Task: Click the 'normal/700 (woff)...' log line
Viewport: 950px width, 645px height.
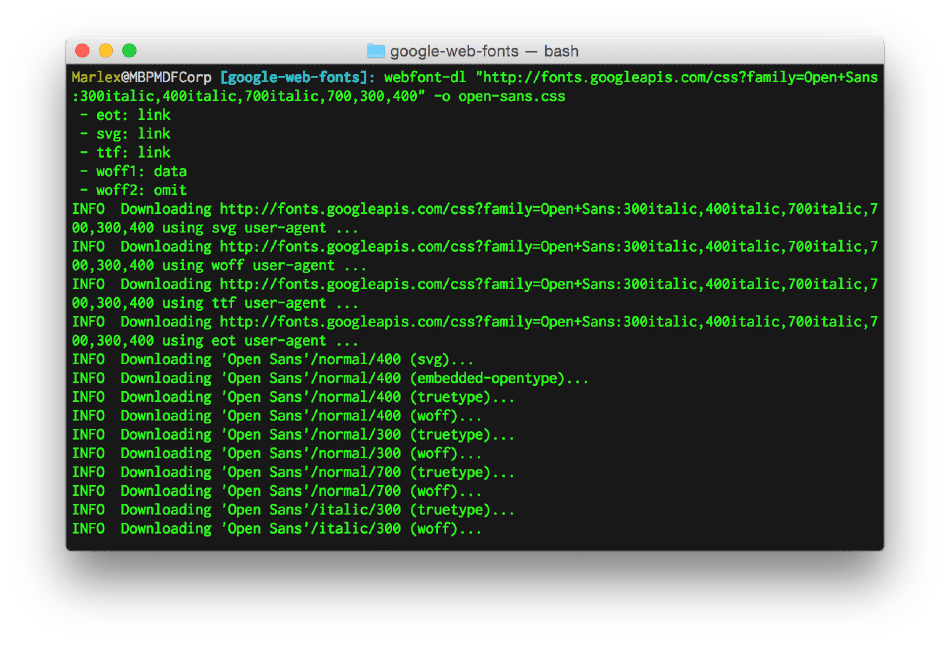Action: pyautogui.click(x=277, y=491)
